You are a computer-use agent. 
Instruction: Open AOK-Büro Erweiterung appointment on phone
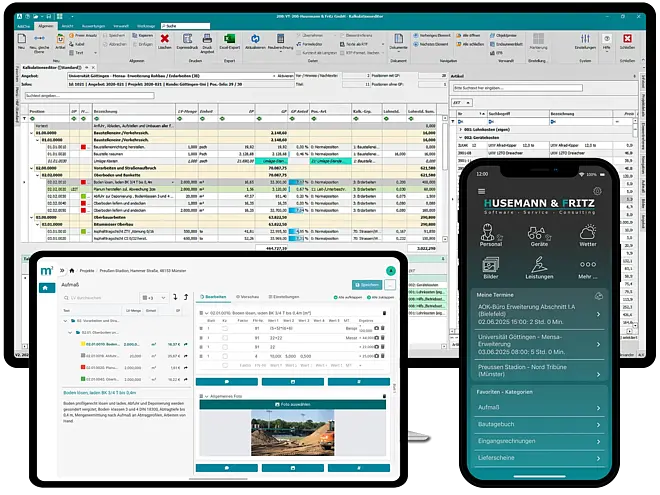[540, 314]
